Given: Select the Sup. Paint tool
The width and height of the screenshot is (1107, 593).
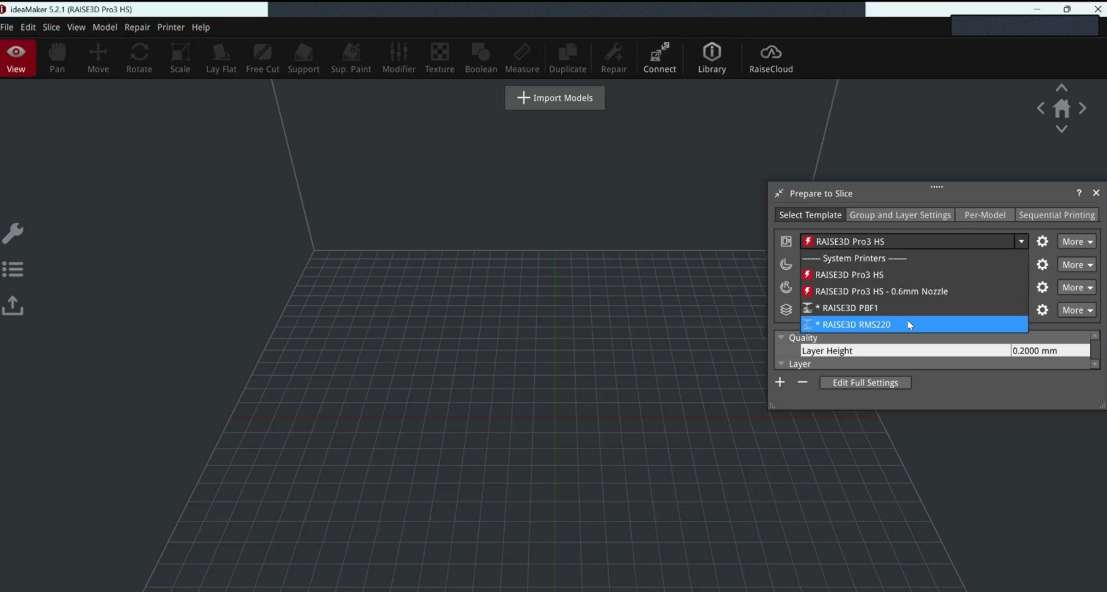Looking at the screenshot, I should [351, 58].
